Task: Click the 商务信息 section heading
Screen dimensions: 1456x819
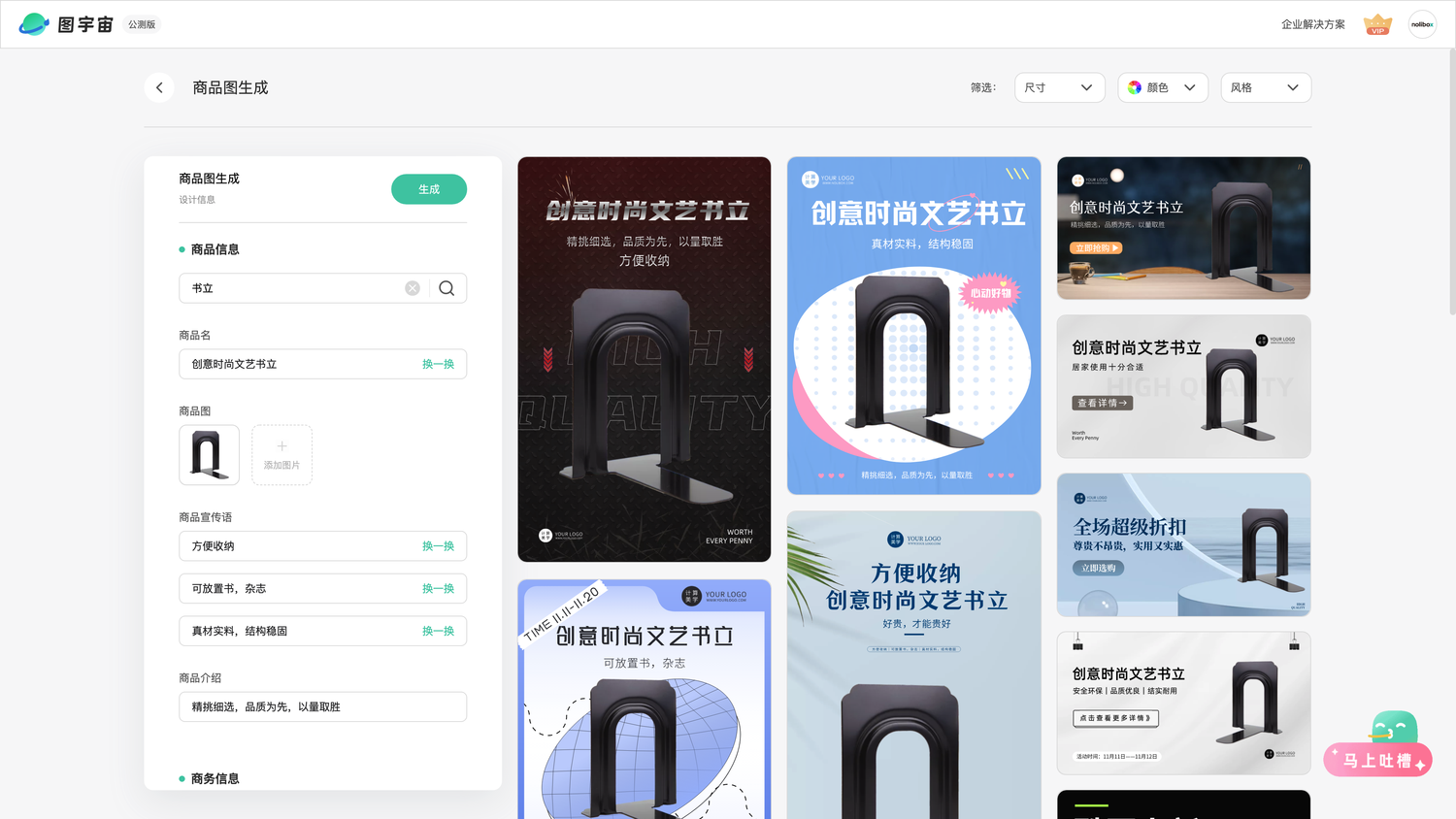Action: (x=215, y=778)
